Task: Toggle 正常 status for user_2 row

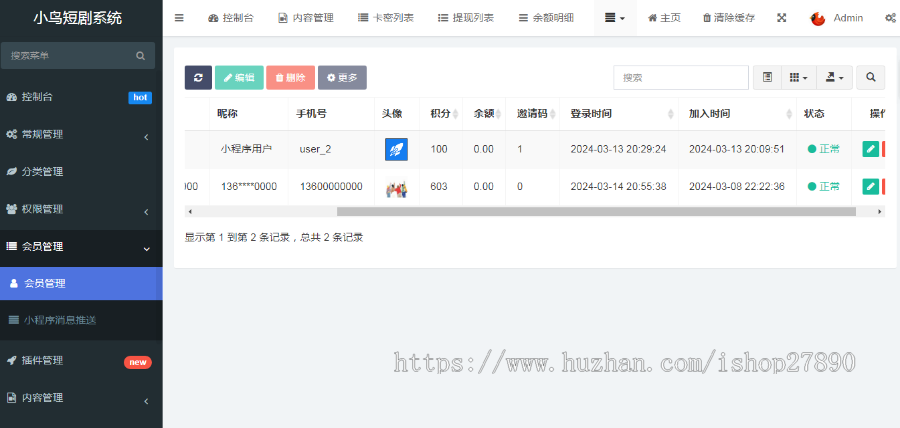Action: pos(824,149)
